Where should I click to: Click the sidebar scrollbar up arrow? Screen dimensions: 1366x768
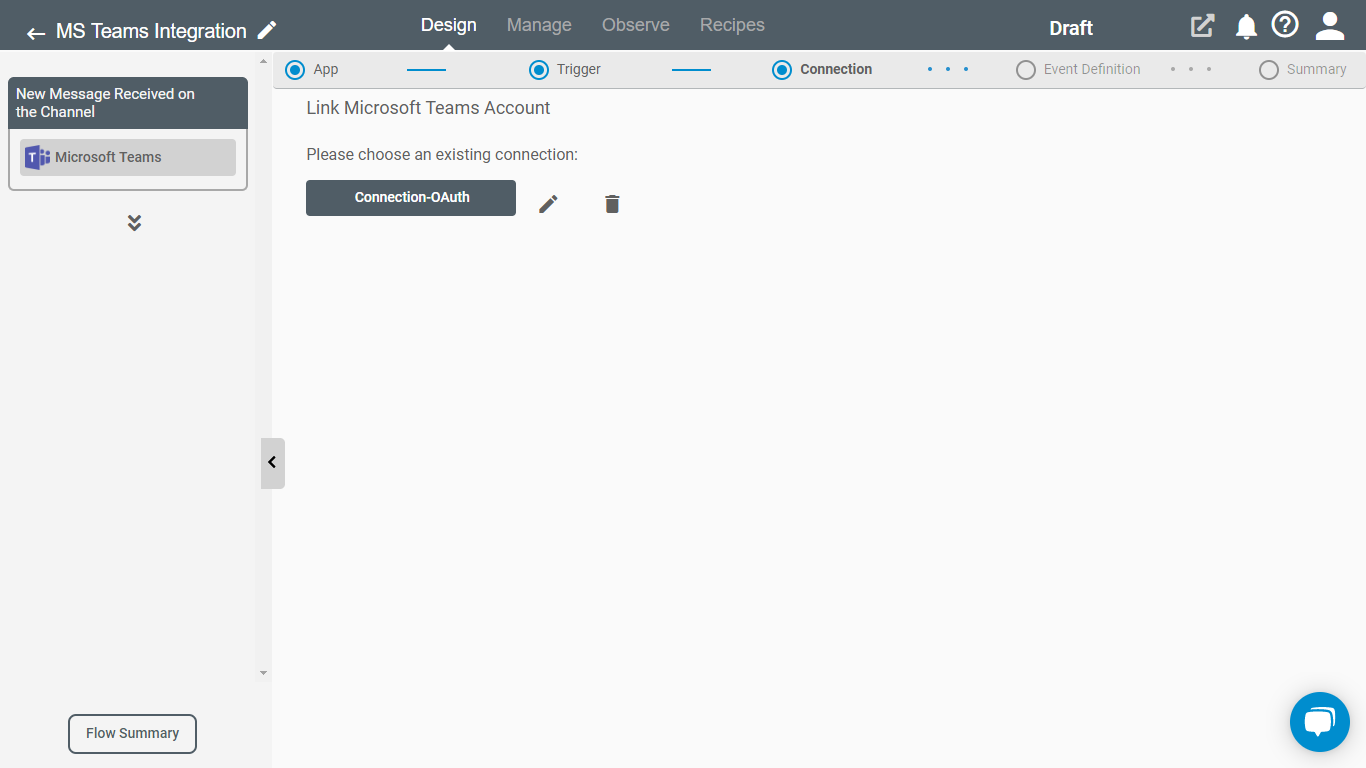264,62
